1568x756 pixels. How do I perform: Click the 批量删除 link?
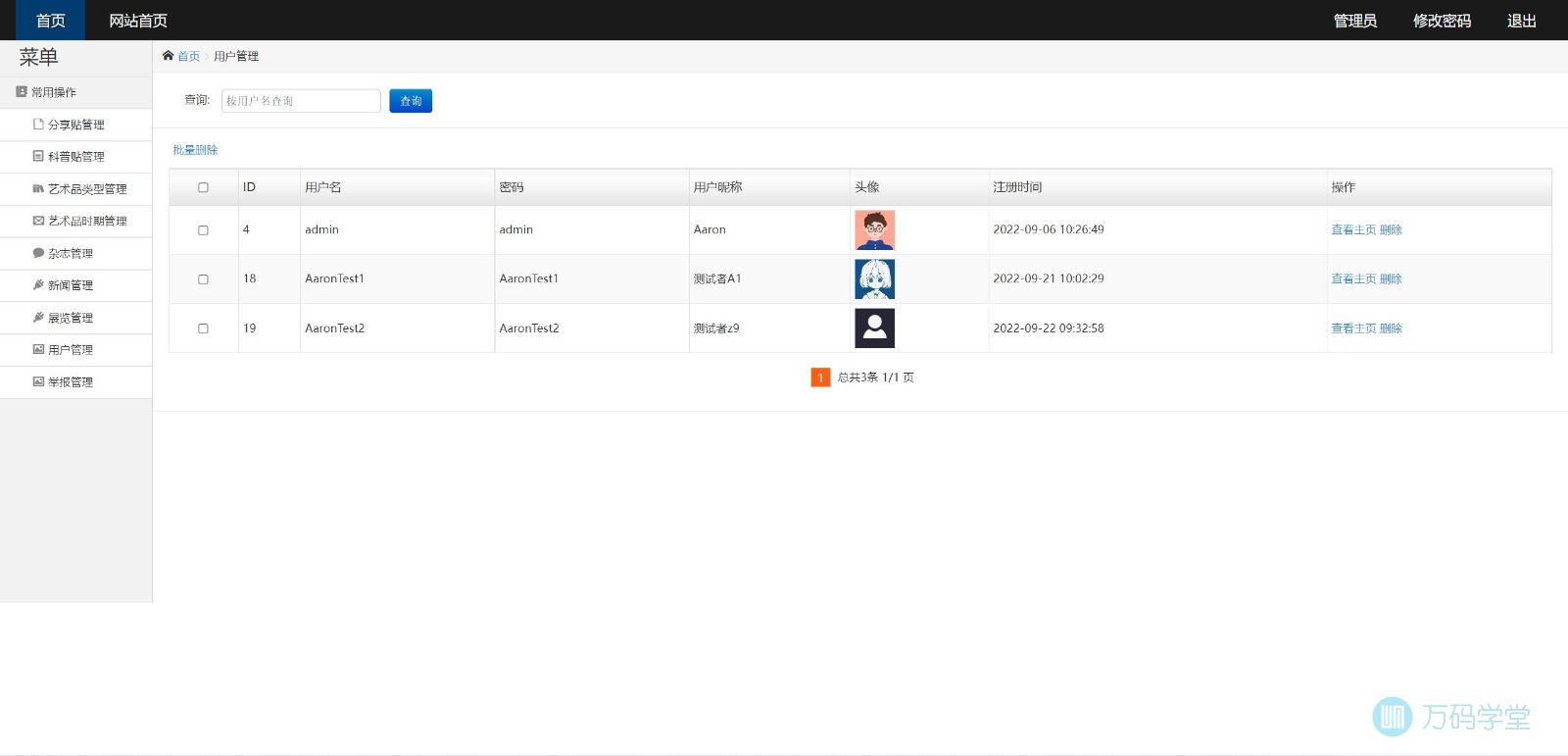click(x=195, y=150)
